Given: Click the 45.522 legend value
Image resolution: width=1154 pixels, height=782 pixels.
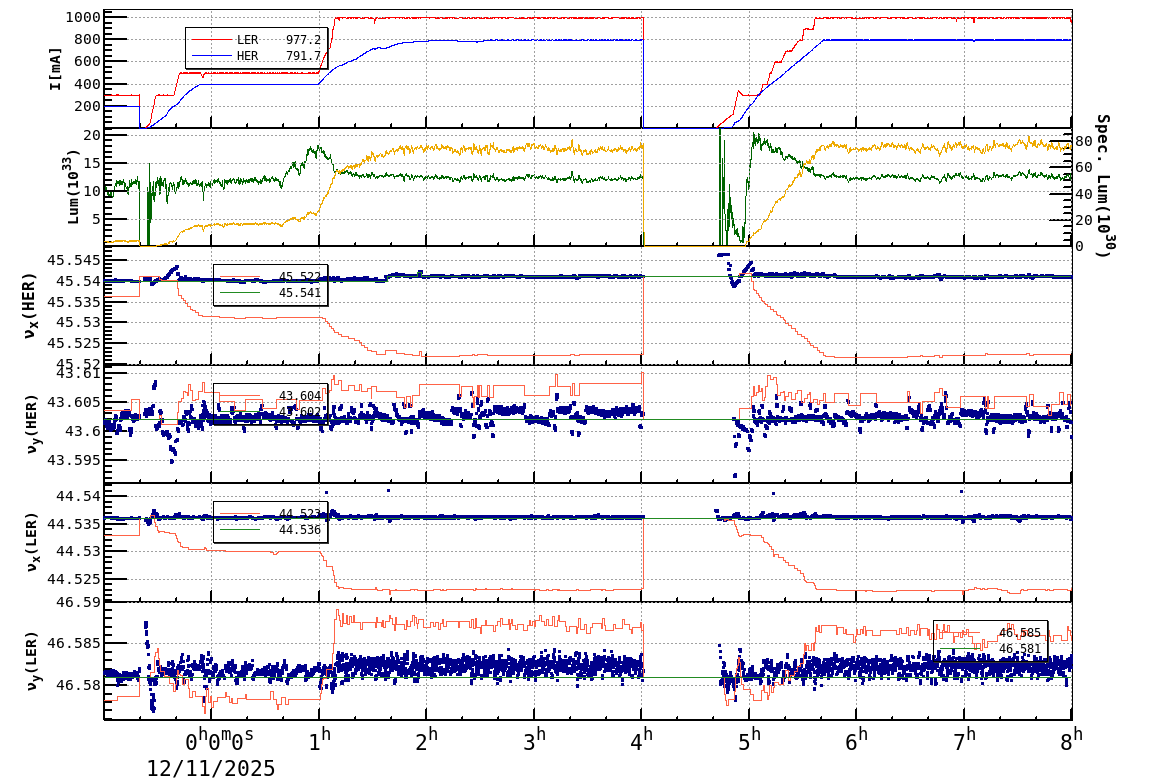Looking at the screenshot, I should tap(300, 277).
